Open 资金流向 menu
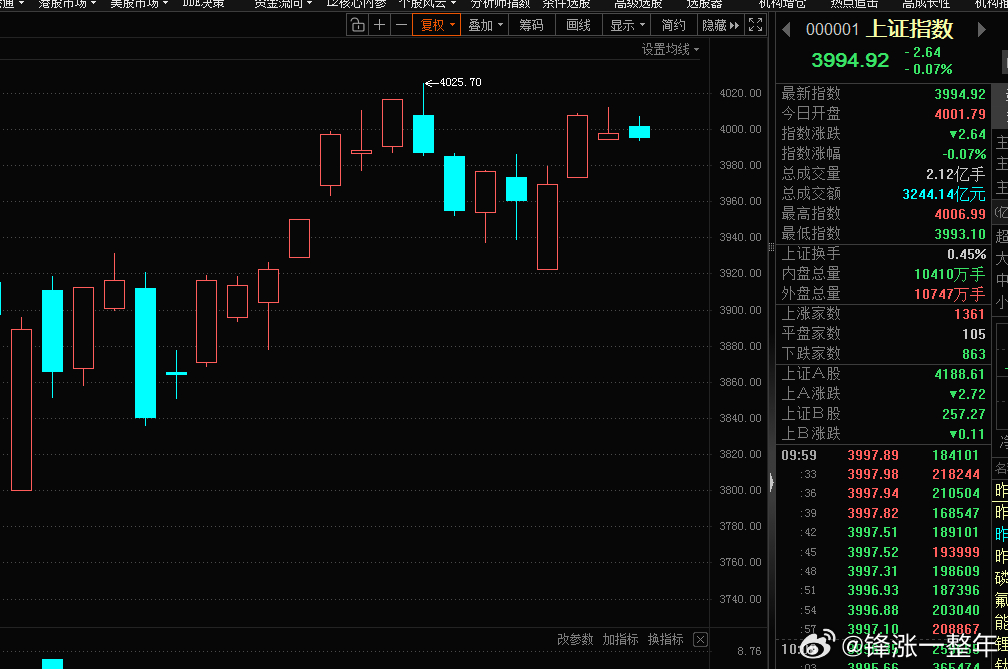This screenshot has width=1008, height=669. (x=283, y=4)
